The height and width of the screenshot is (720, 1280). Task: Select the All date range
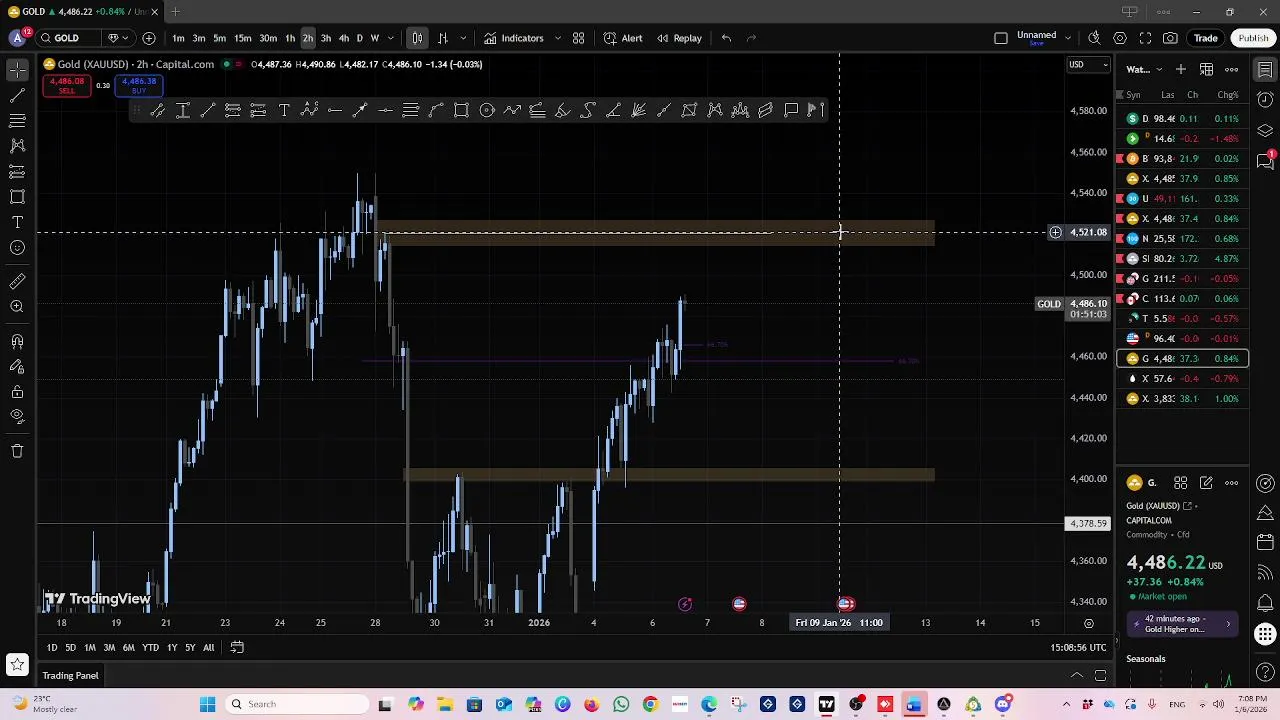click(208, 648)
